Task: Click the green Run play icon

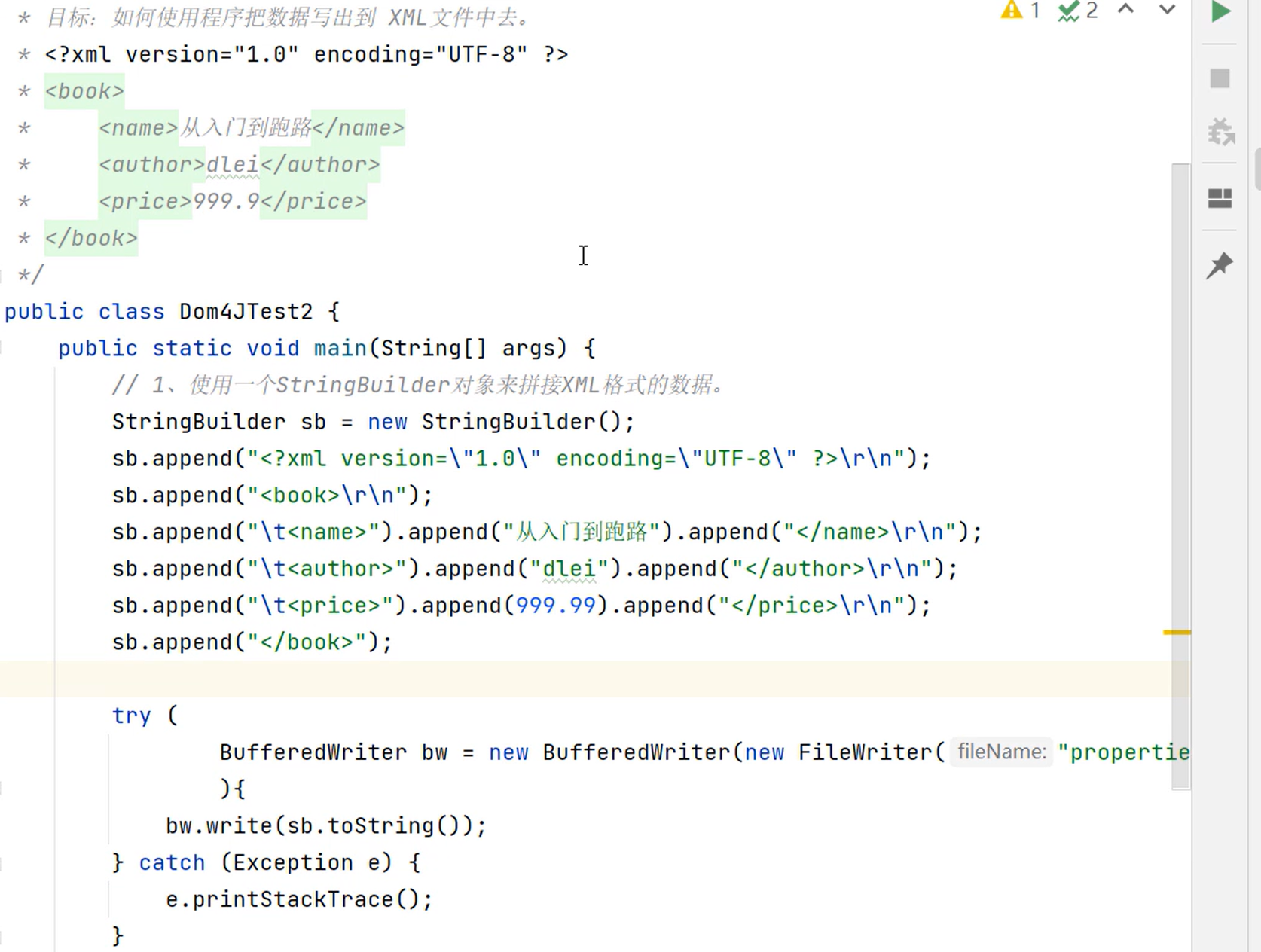Action: pyautogui.click(x=1220, y=11)
